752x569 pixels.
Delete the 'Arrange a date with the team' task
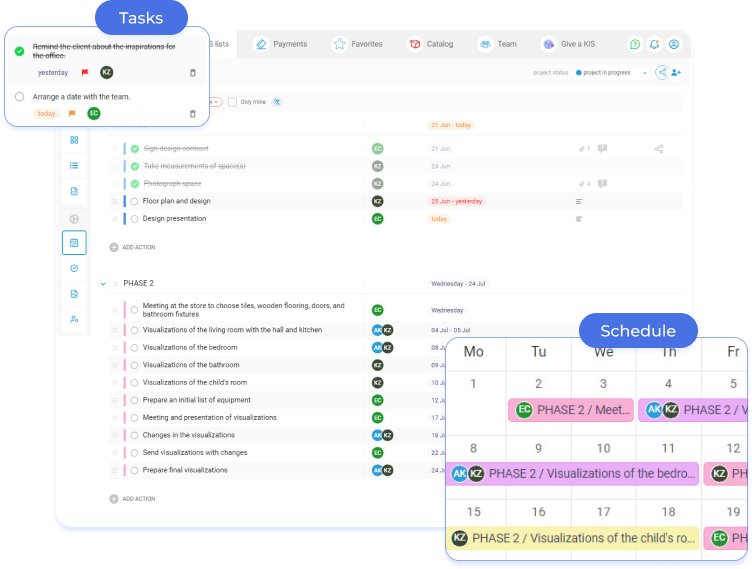tap(193, 114)
